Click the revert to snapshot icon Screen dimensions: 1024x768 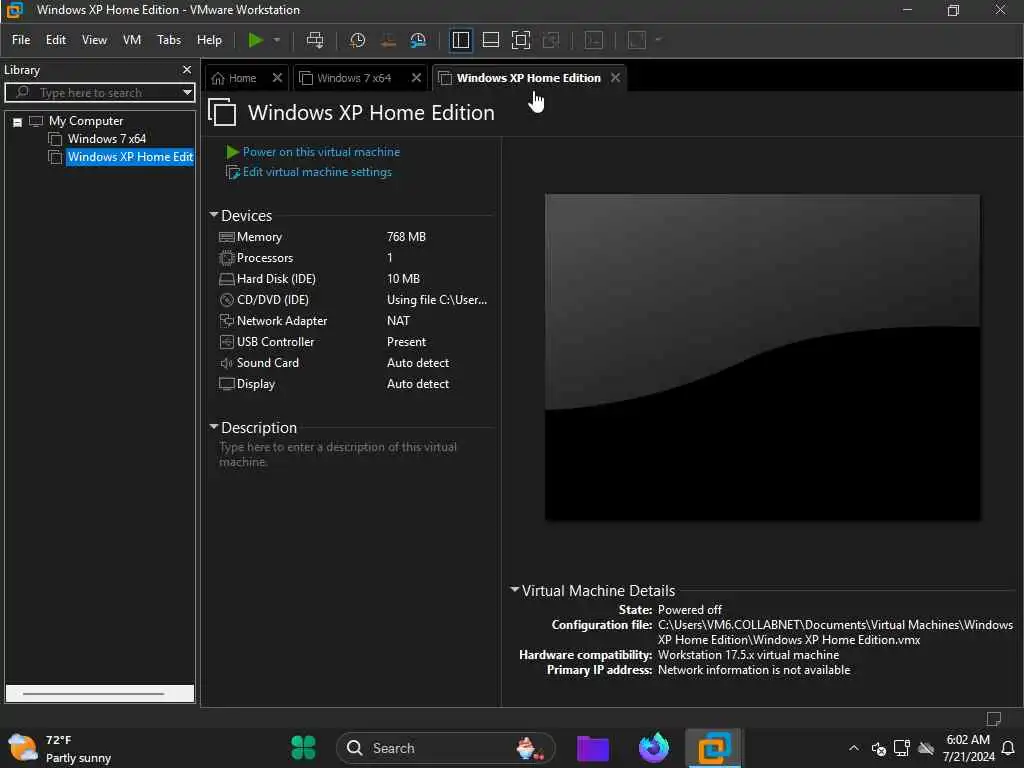coord(388,40)
